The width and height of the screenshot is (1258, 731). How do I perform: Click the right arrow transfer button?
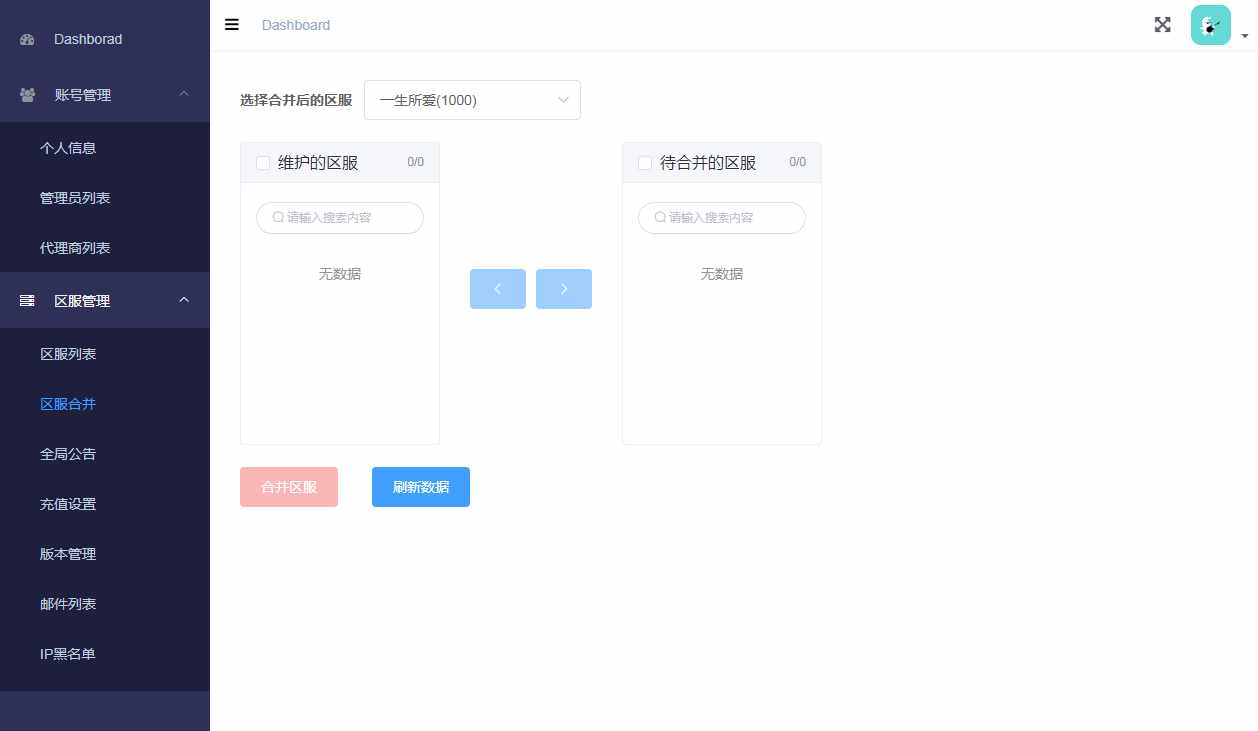coord(563,289)
